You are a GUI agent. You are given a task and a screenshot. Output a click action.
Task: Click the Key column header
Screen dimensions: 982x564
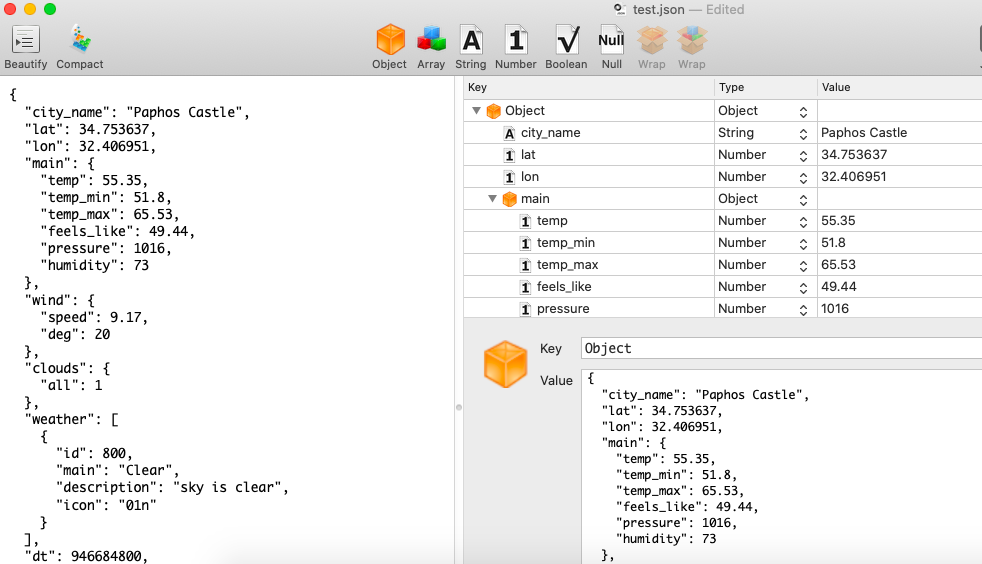589,88
